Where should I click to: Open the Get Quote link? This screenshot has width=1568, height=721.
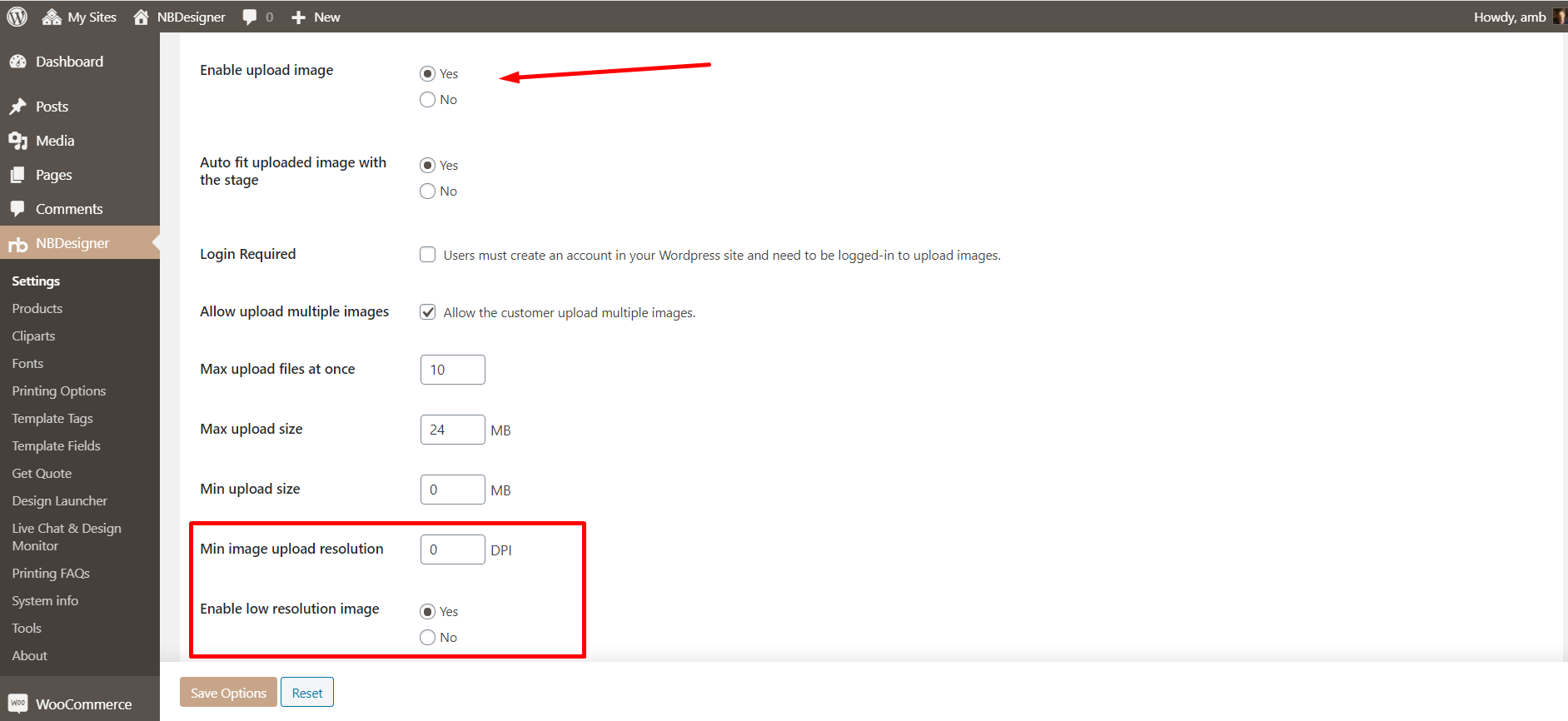click(x=42, y=473)
